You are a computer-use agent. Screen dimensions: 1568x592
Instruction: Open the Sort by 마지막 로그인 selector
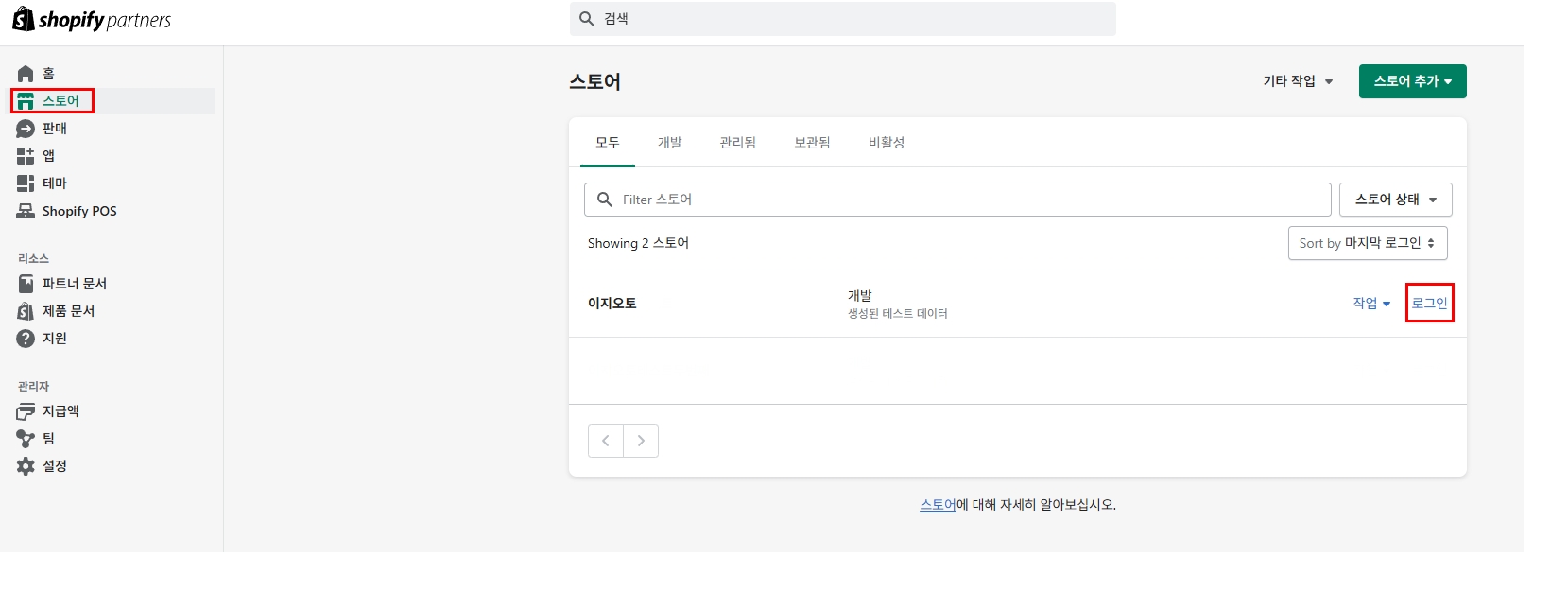tap(1367, 243)
